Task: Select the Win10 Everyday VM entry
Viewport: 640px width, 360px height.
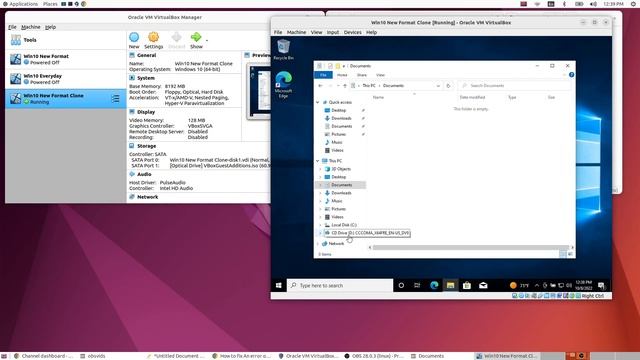Action: [x=65, y=79]
